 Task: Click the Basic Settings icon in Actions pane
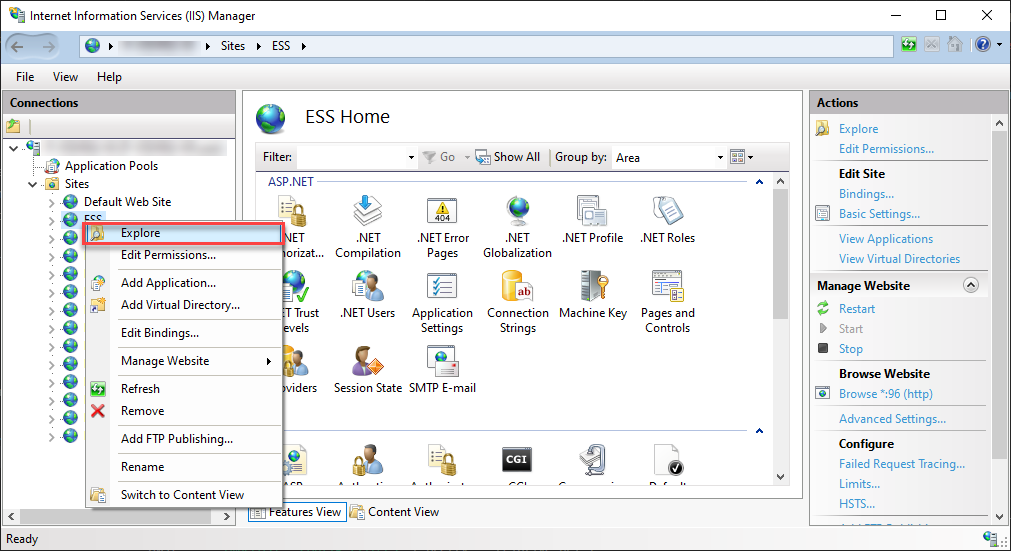(x=822, y=213)
